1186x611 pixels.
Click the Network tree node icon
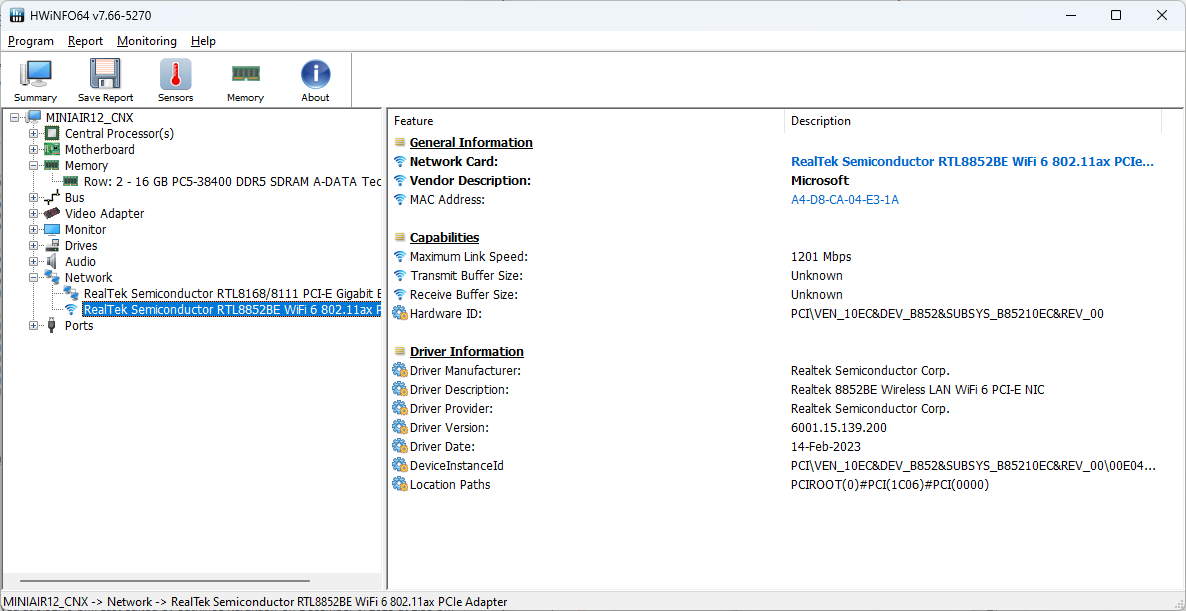52,277
